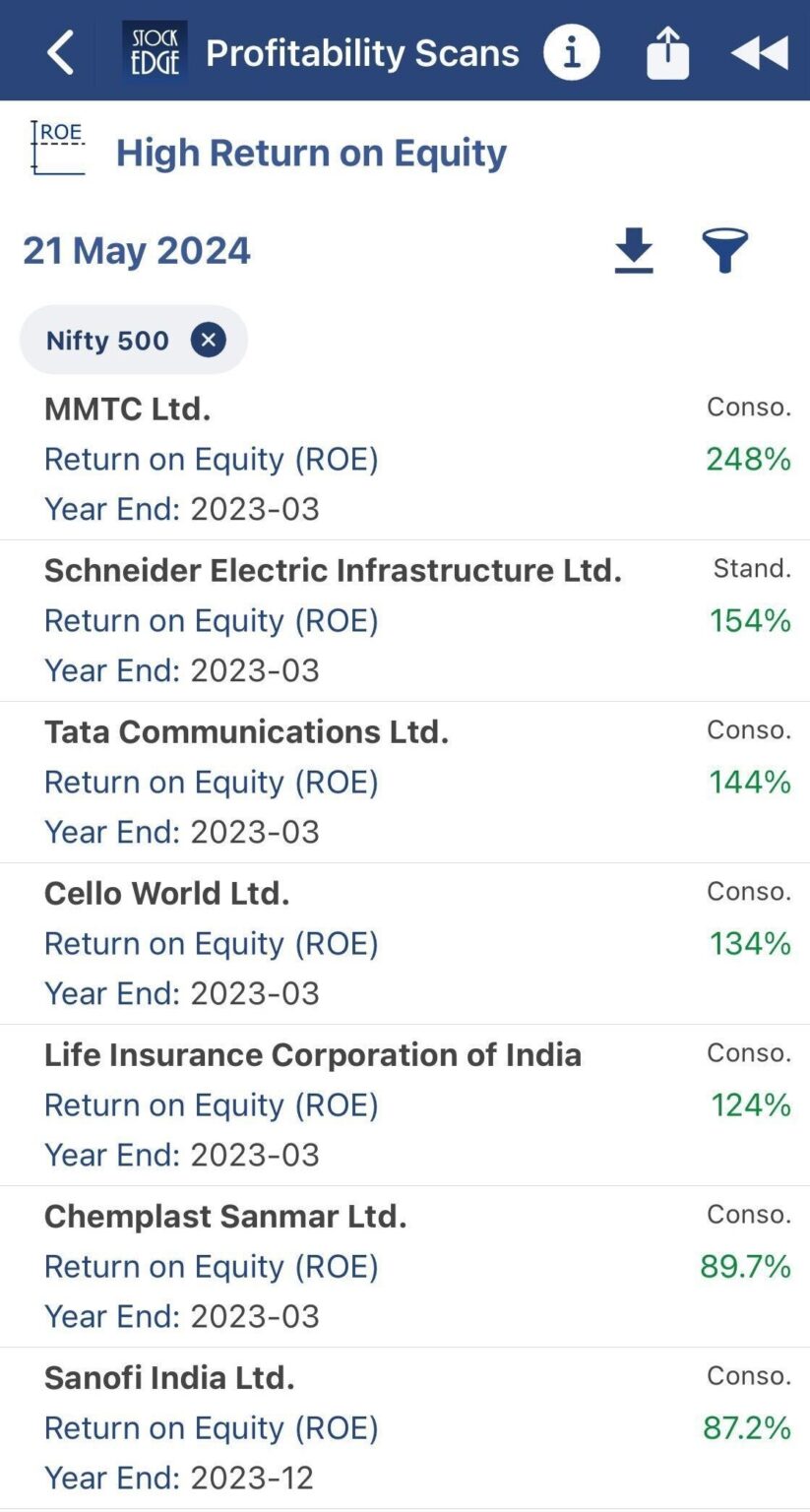Tap the High Return on Equity title
Image resolution: width=810 pixels, height=1512 pixels.
pyautogui.click(x=311, y=153)
